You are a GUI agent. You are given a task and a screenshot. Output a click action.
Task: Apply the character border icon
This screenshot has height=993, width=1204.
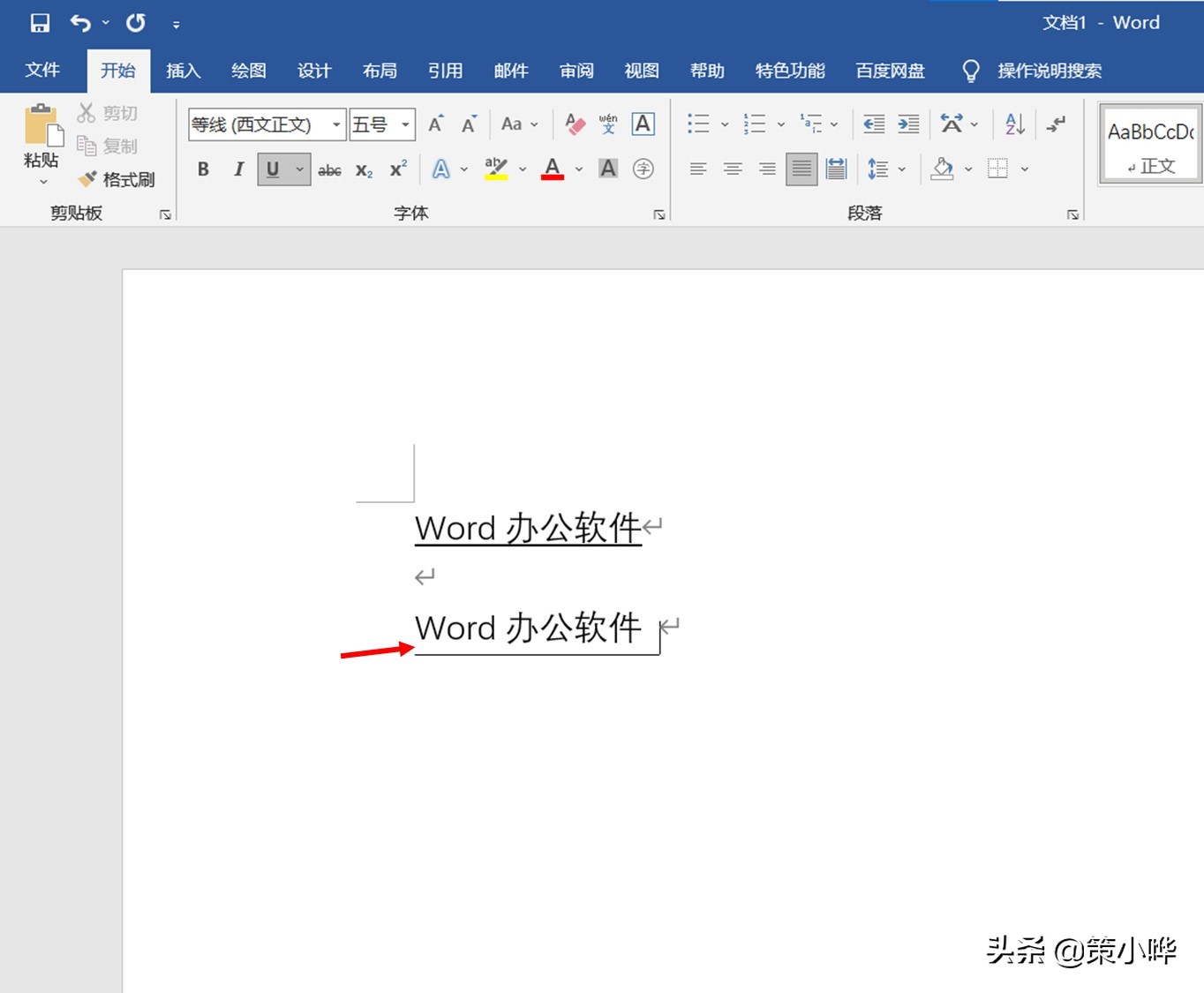[x=643, y=124]
